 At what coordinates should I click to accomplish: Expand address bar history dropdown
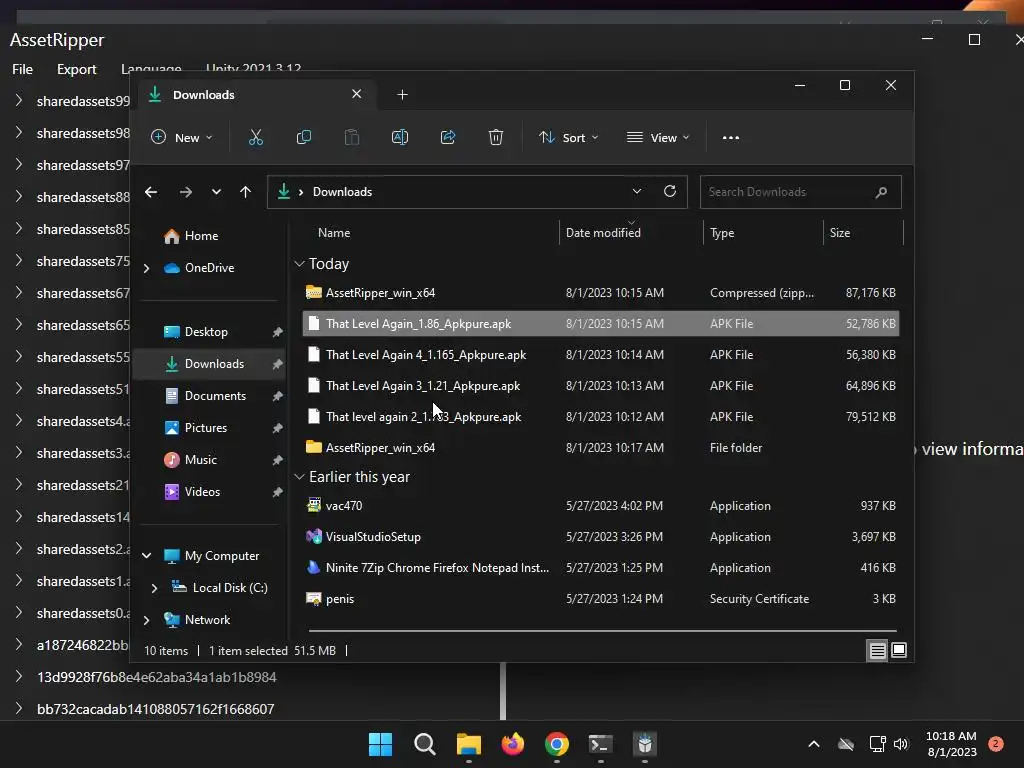(637, 191)
